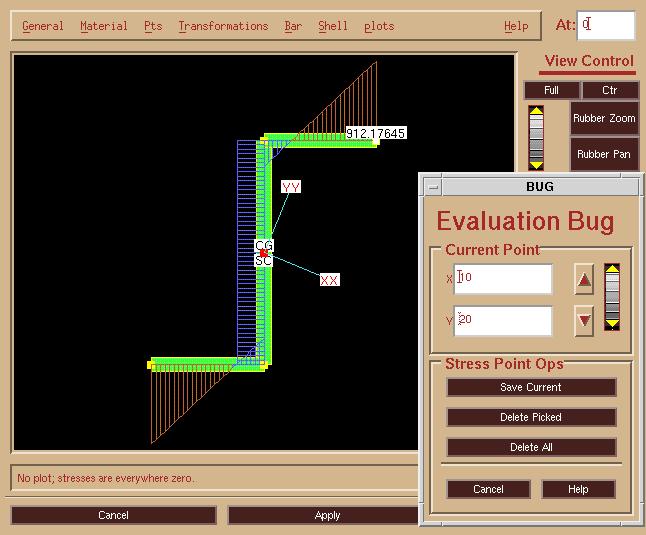Click the View Control zoom slider
Viewport: 646px width, 535px height.
(x=536, y=137)
